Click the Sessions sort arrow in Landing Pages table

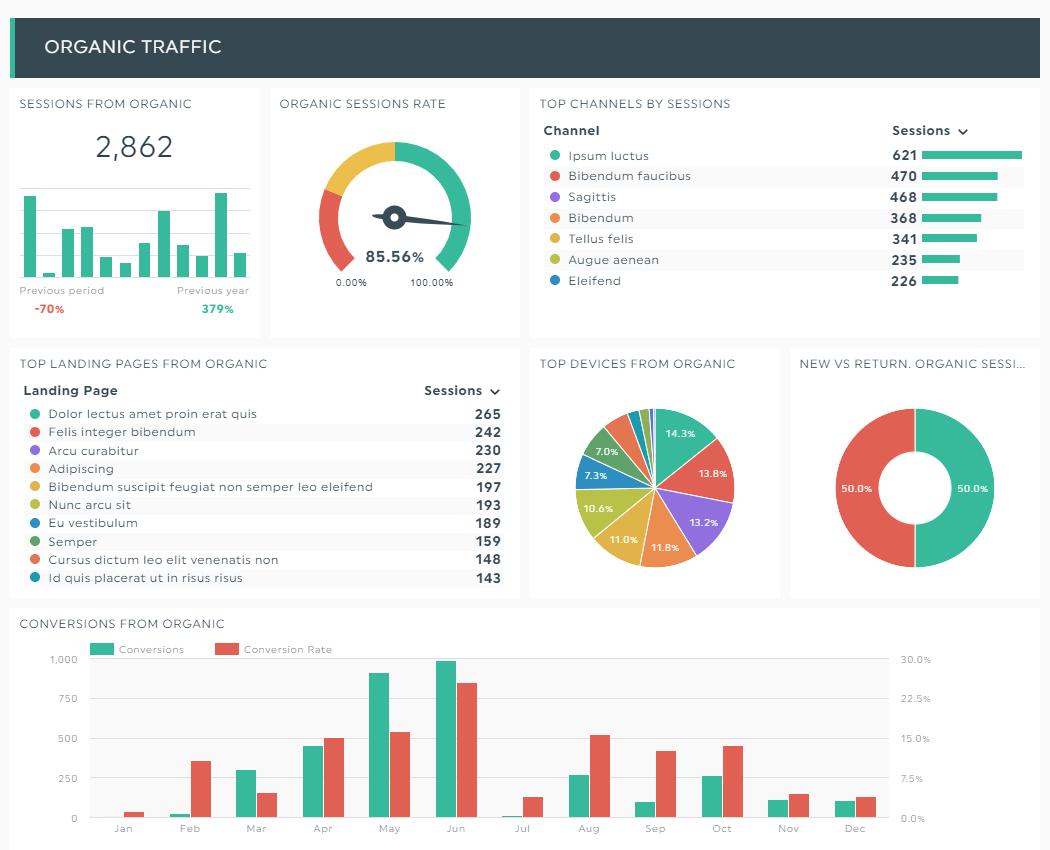(495, 392)
